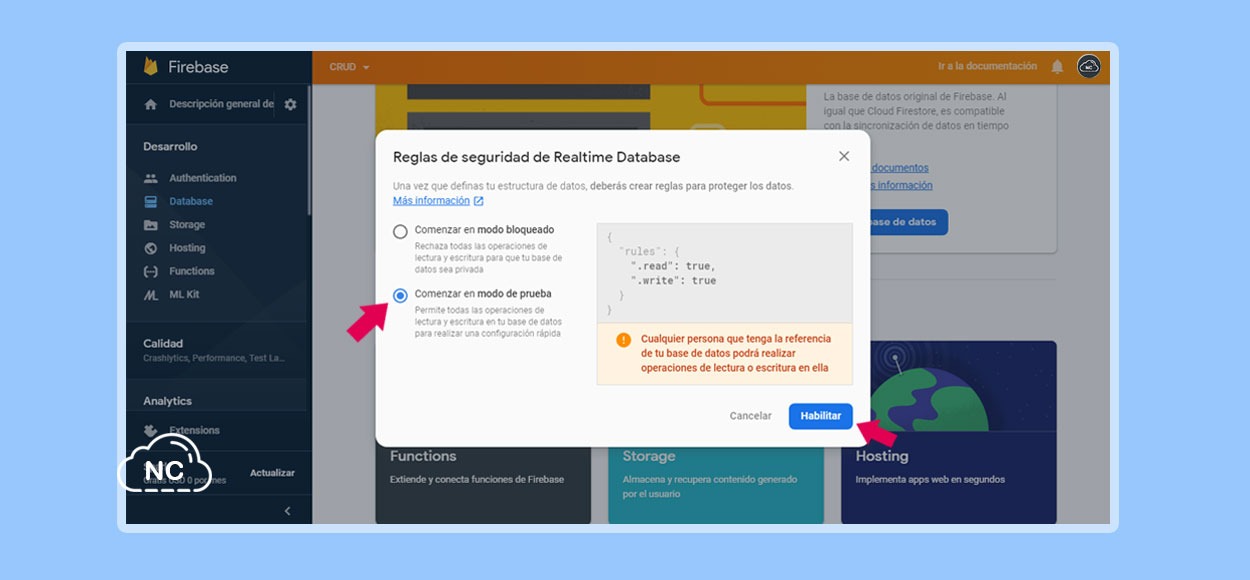This screenshot has width=1250, height=580.
Task: Close the security rules dialog
Action: click(844, 156)
